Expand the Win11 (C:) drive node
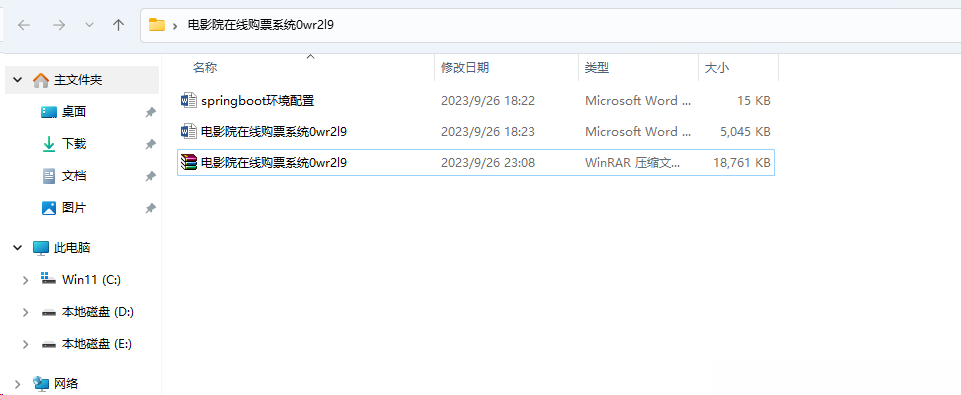Viewport: 961px width, 395px height. click(x=26, y=280)
